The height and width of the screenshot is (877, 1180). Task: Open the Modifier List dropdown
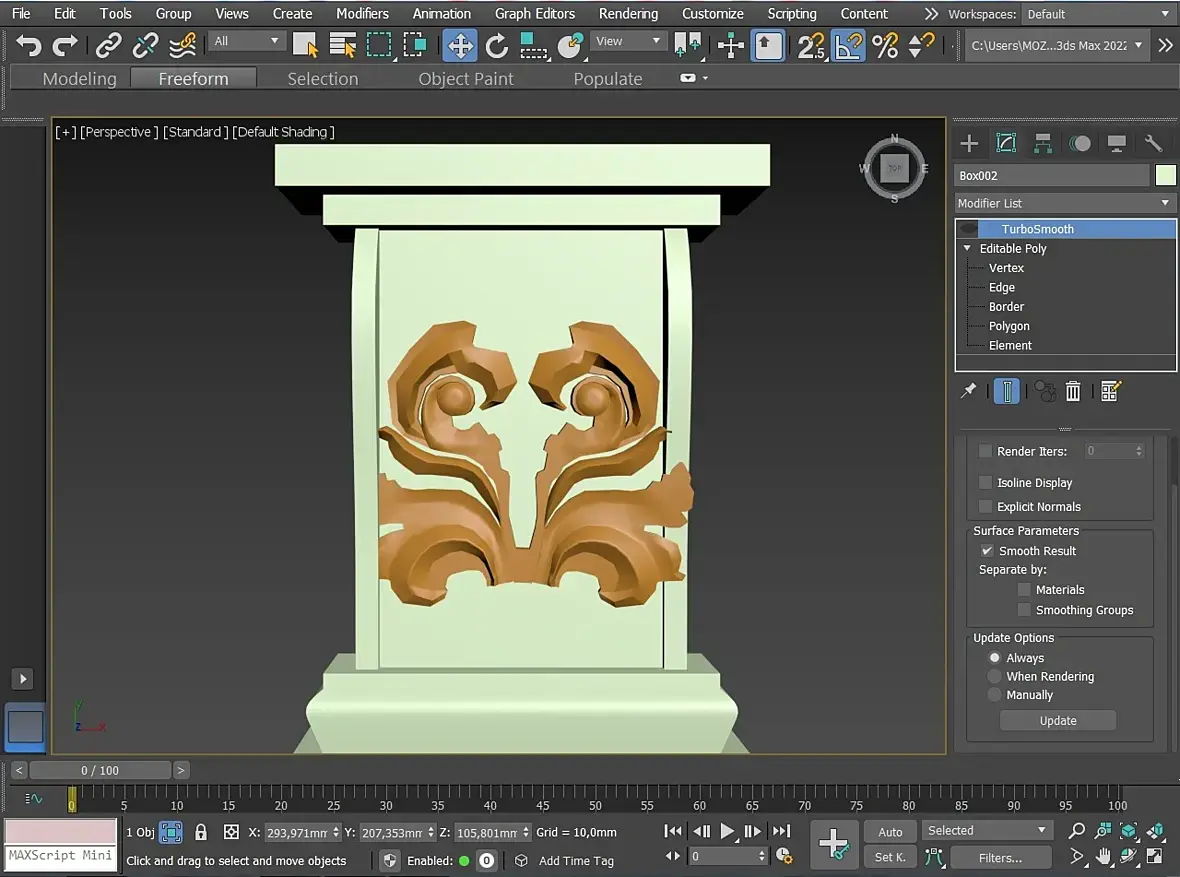point(1065,203)
